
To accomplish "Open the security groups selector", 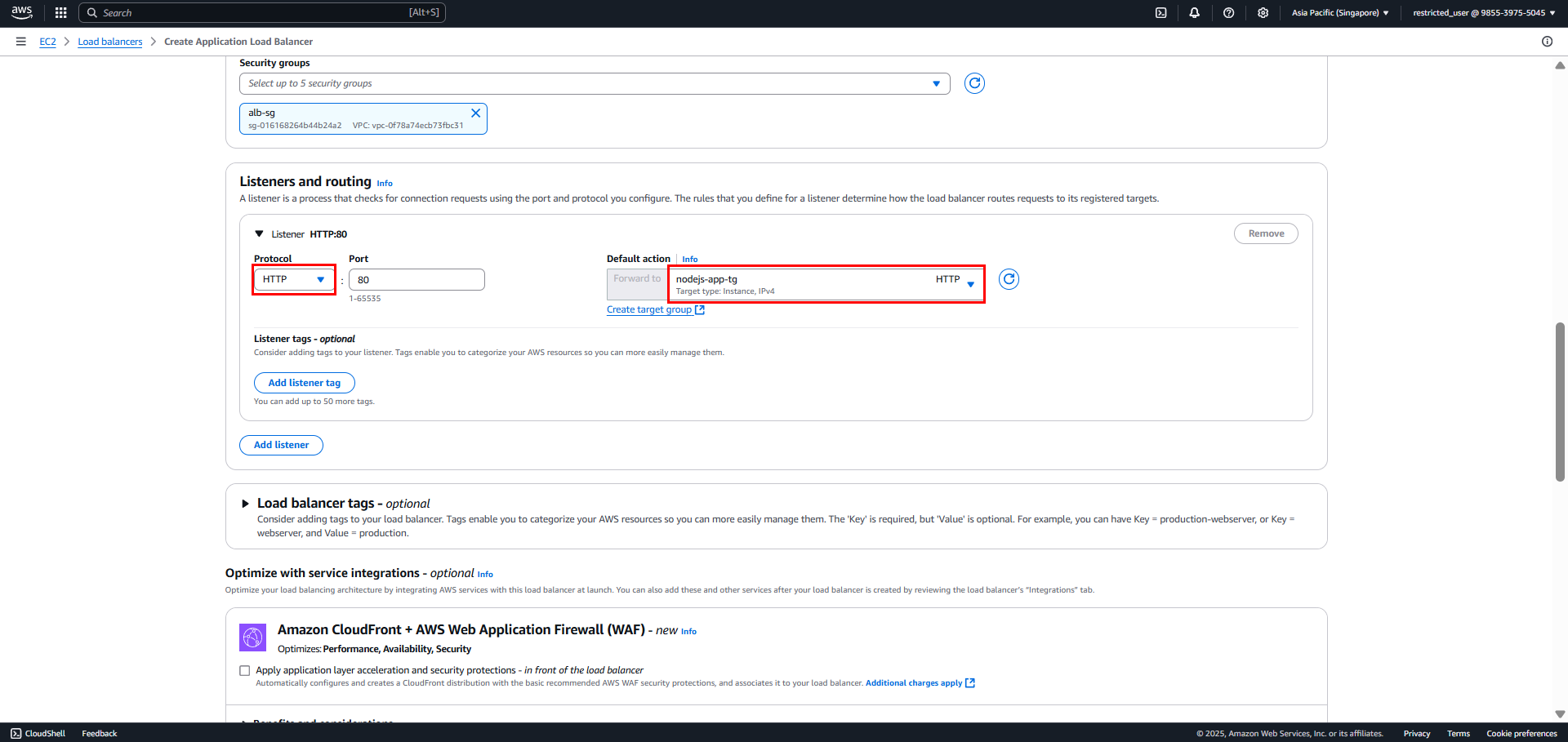I will (x=595, y=83).
